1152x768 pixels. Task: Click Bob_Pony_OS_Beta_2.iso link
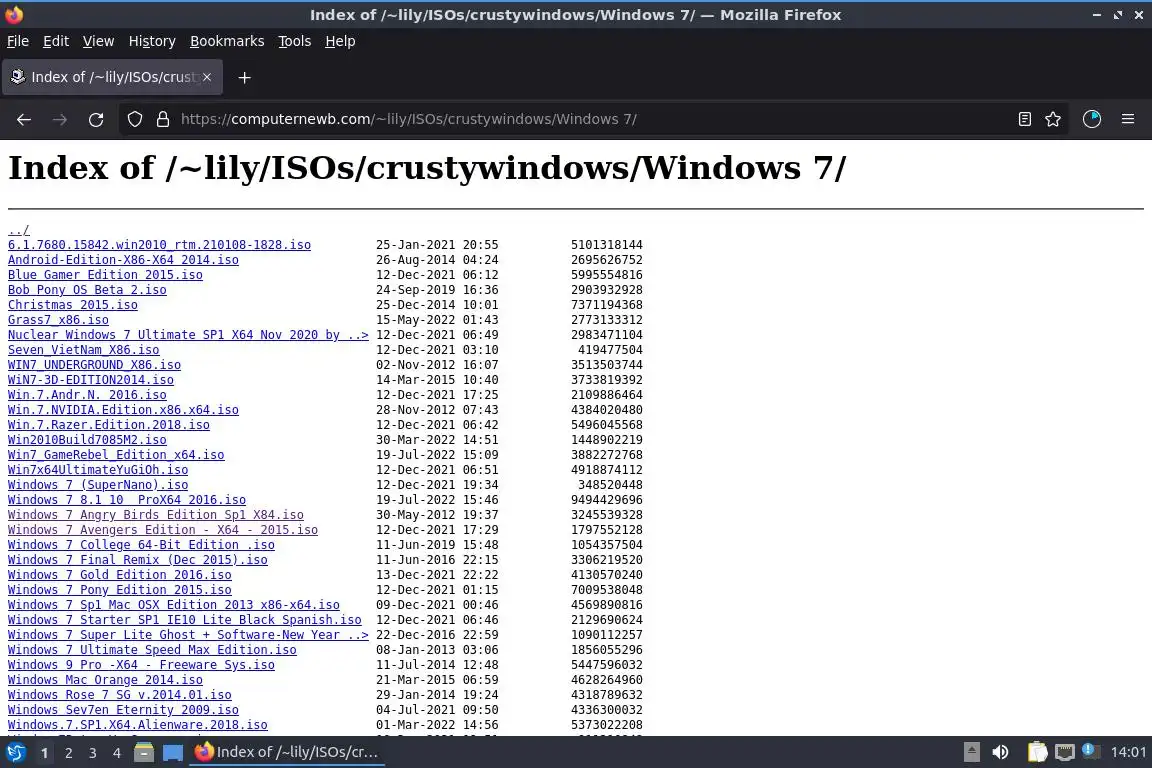(87, 290)
